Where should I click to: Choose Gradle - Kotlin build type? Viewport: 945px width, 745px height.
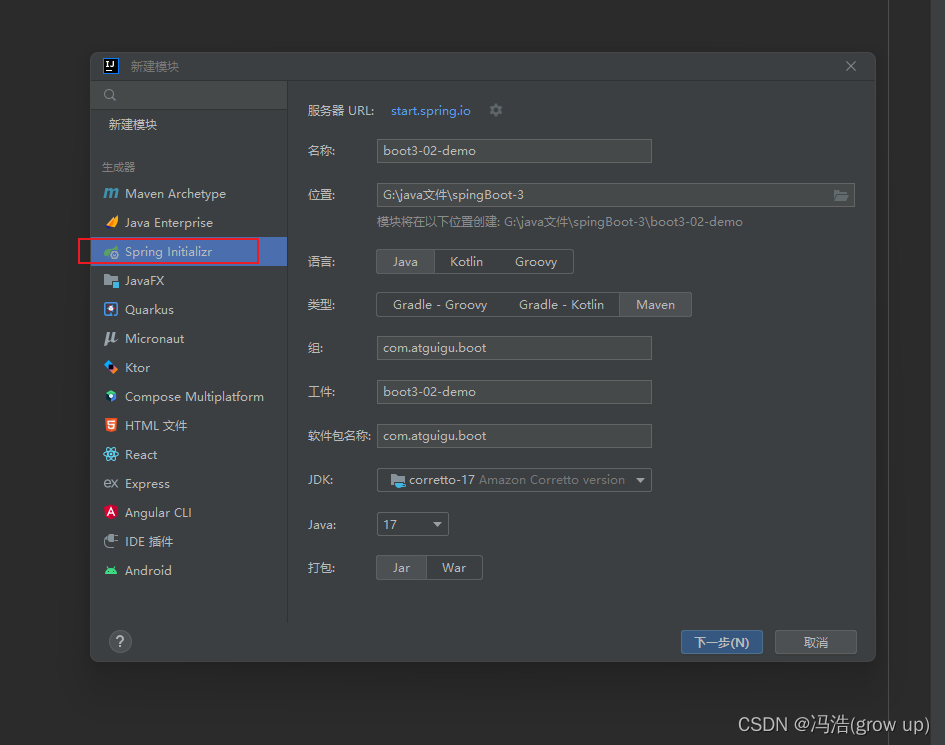point(561,305)
